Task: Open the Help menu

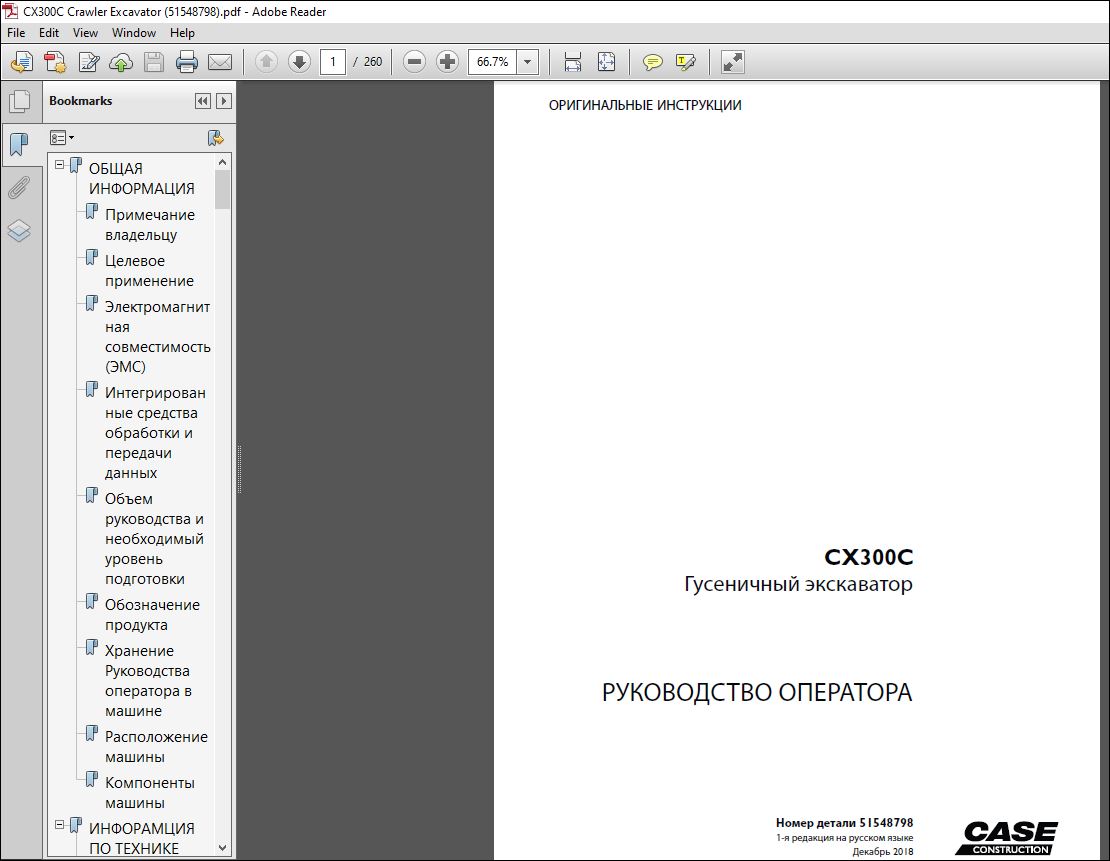Action: (x=182, y=33)
